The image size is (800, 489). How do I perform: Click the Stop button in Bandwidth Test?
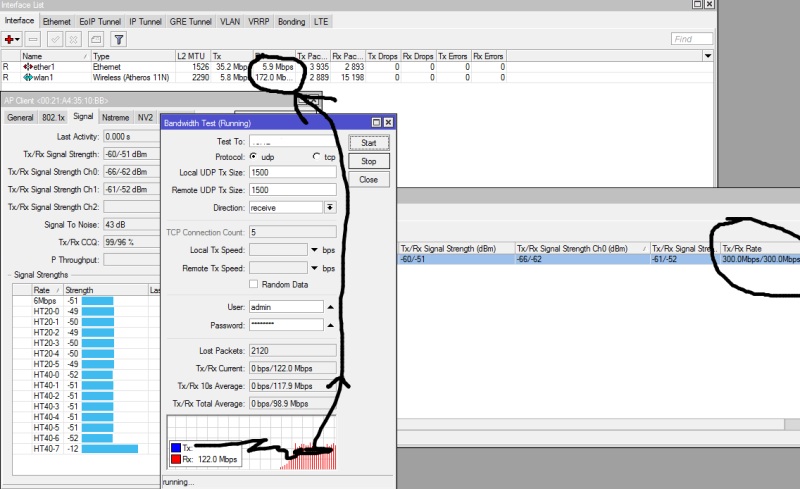tap(369, 161)
